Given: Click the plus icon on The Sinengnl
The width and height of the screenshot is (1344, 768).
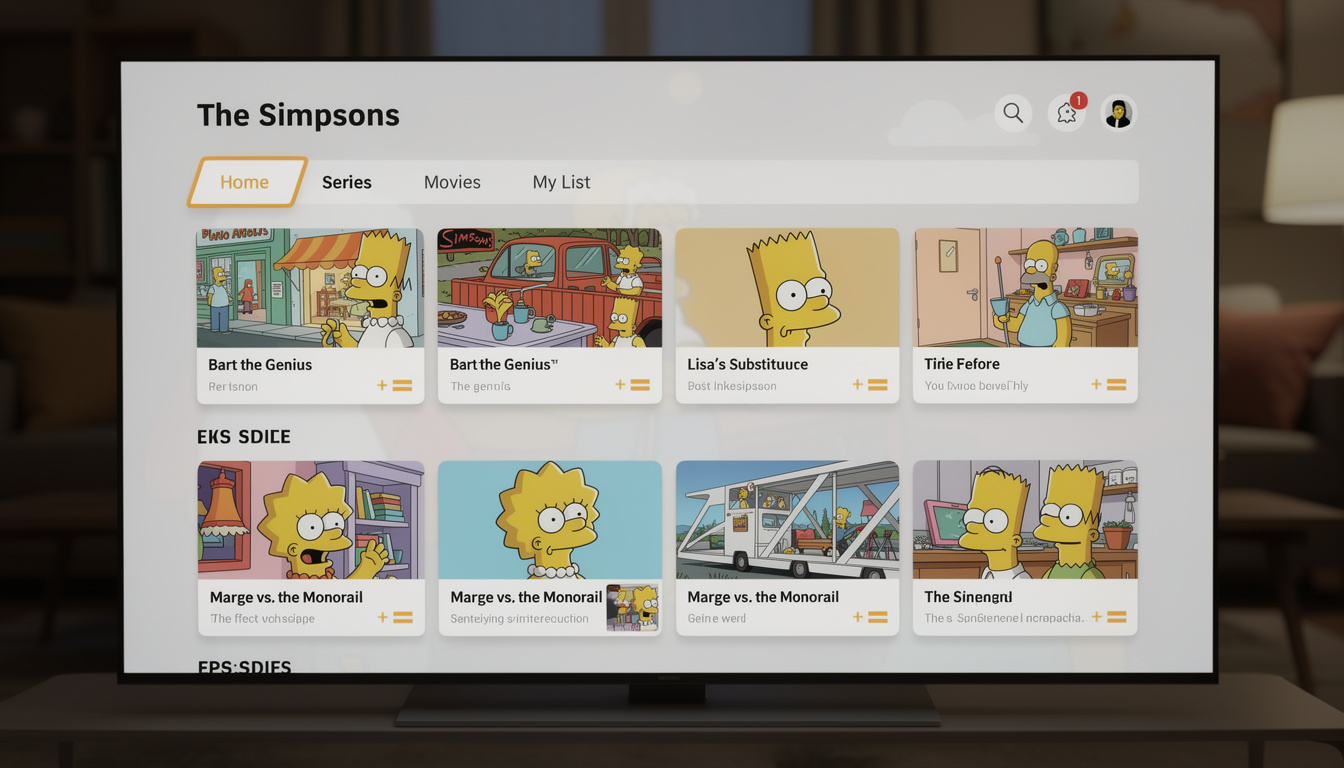Looking at the screenshot, I should coord(1096,617).
